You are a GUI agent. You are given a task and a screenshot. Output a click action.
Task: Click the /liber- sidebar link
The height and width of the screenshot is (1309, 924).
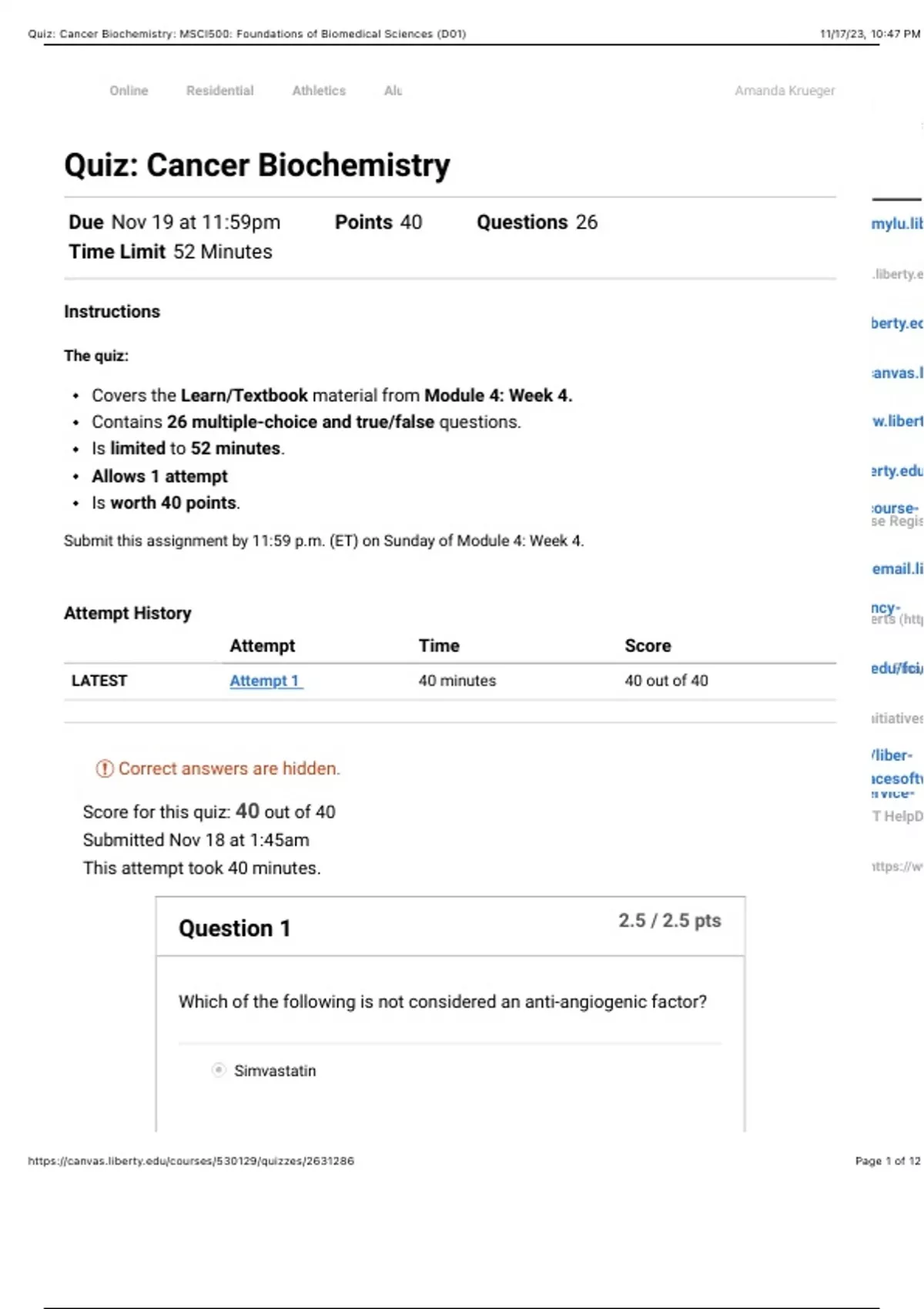892,755
